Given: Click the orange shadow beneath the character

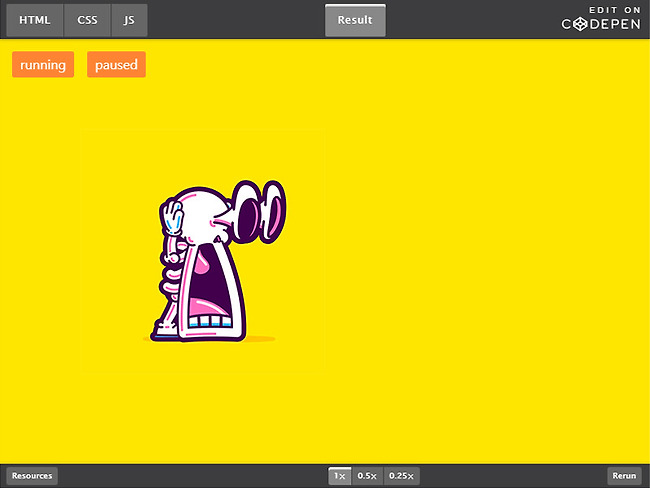Looking at the screenshot, I should pyautogui.click(x=258, y=340).
